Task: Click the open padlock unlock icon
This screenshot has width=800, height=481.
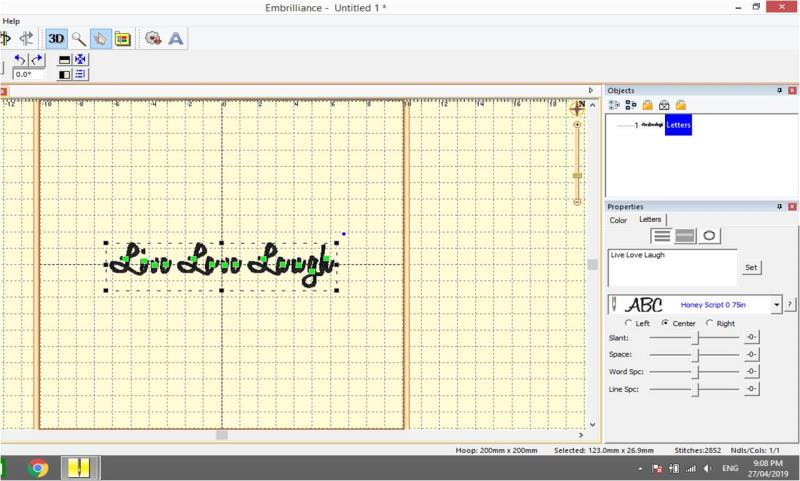Action: (681, 105)
